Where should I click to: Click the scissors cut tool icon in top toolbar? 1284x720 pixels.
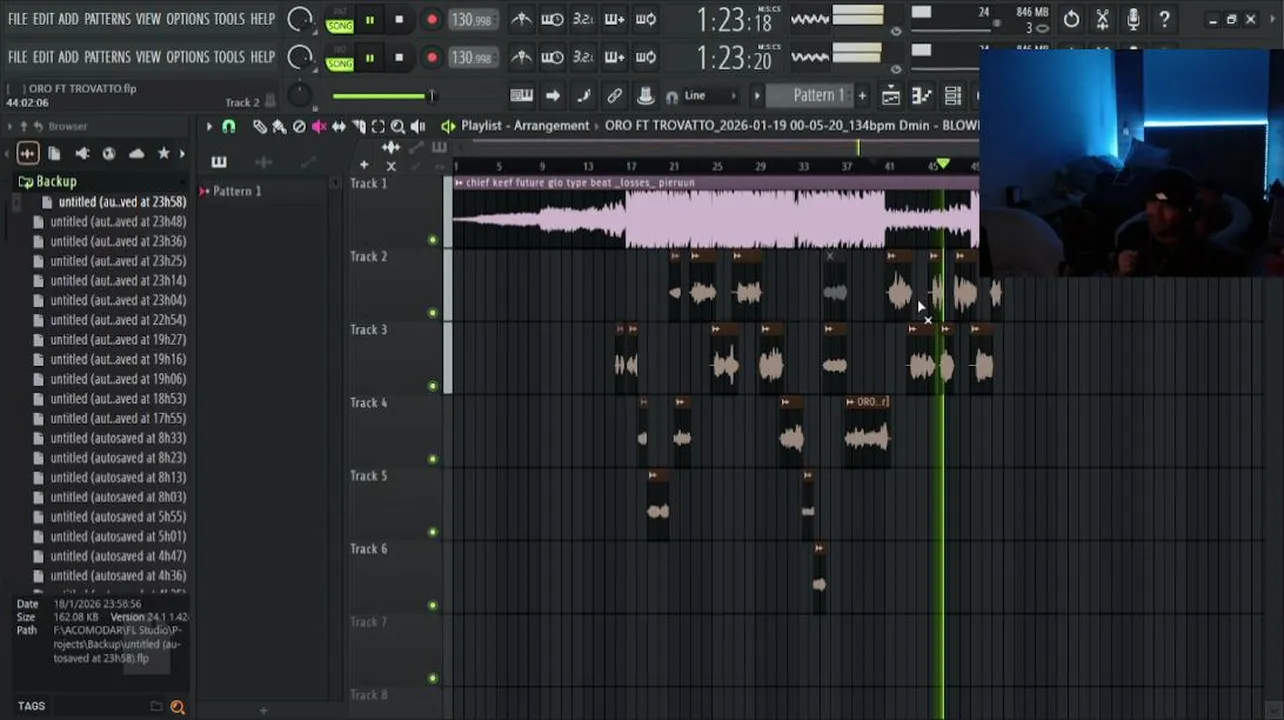(x=1102, y=19)
